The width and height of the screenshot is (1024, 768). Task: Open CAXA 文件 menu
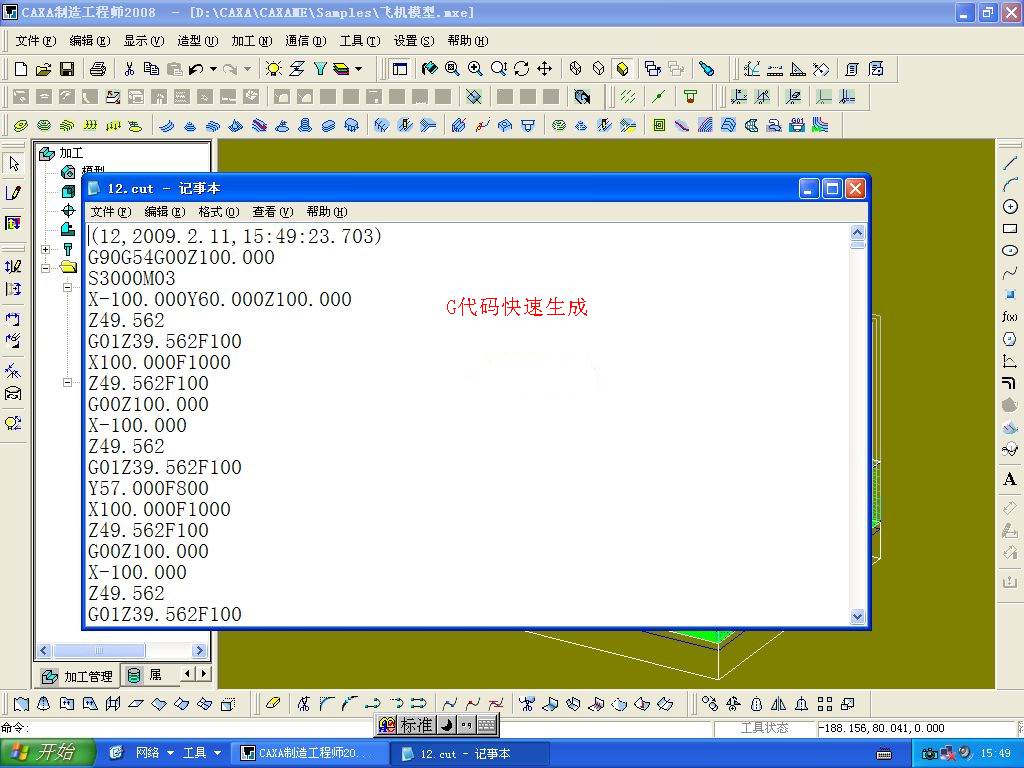click(36, 40)
